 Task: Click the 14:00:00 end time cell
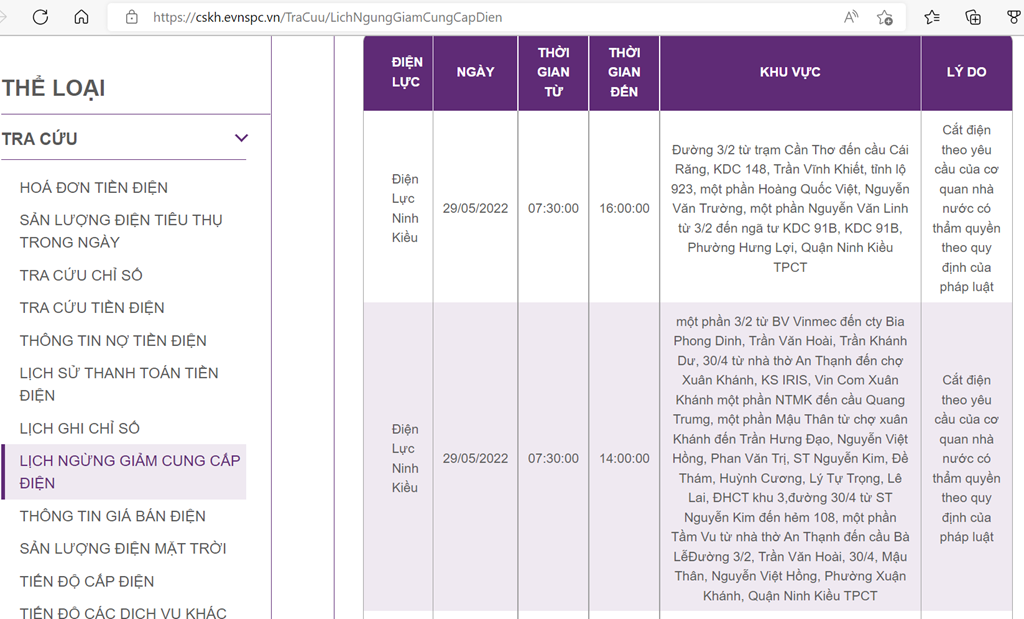tap(624, 458)
